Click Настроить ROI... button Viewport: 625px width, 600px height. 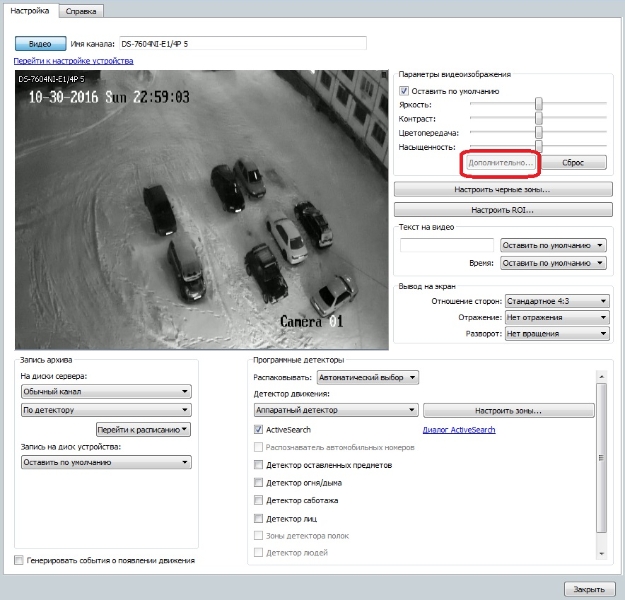point(503,210)
